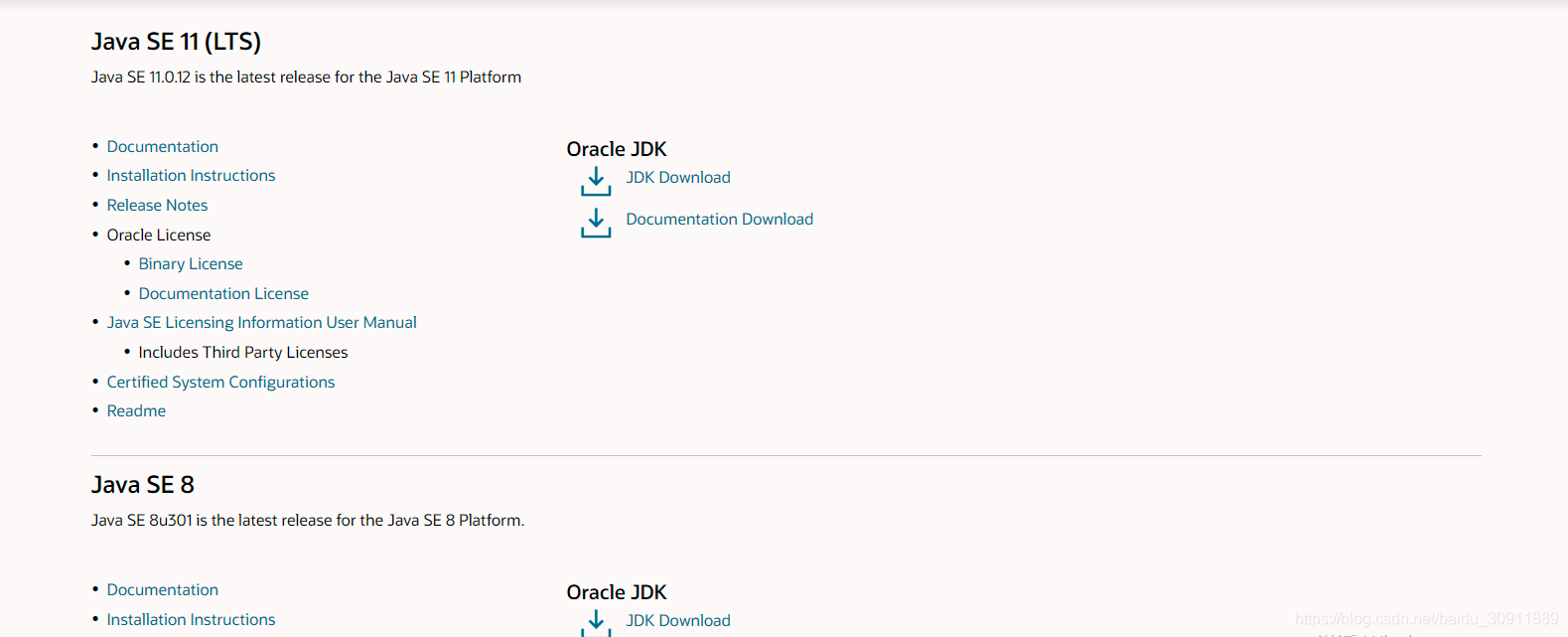Click the Java SE 11 (LTS) heading
Screen dimensions: 1568x637
176,42
